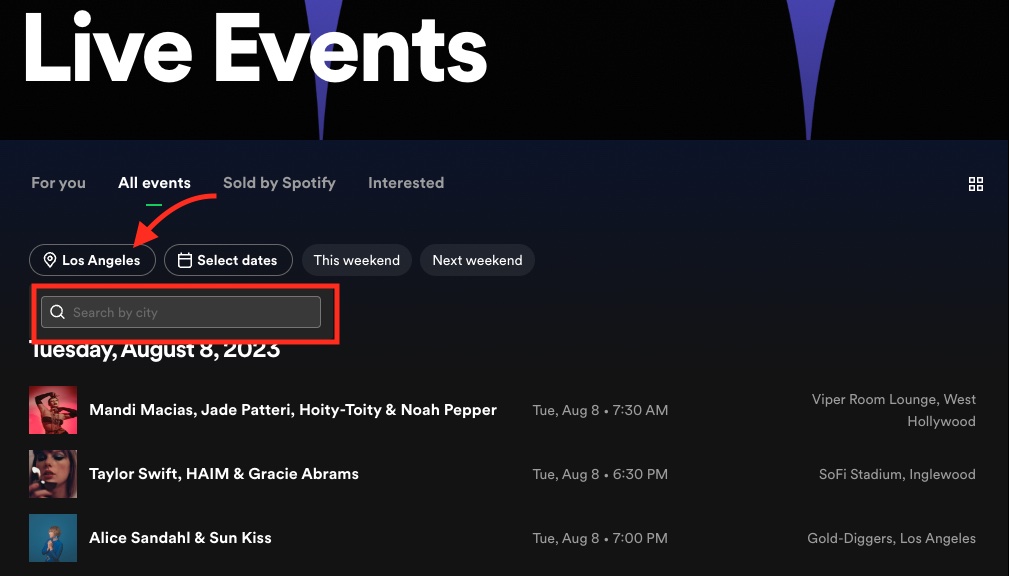The width and height of the screenshot is (1009, 576).
Task: Open the Alice Sandahl & Sun Kiss event
Action: (x=180, y=537)
